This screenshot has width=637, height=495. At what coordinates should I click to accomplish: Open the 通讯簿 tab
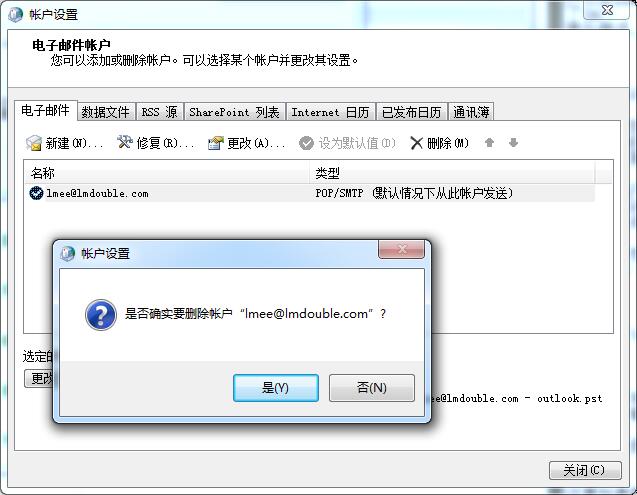[471, 112]
